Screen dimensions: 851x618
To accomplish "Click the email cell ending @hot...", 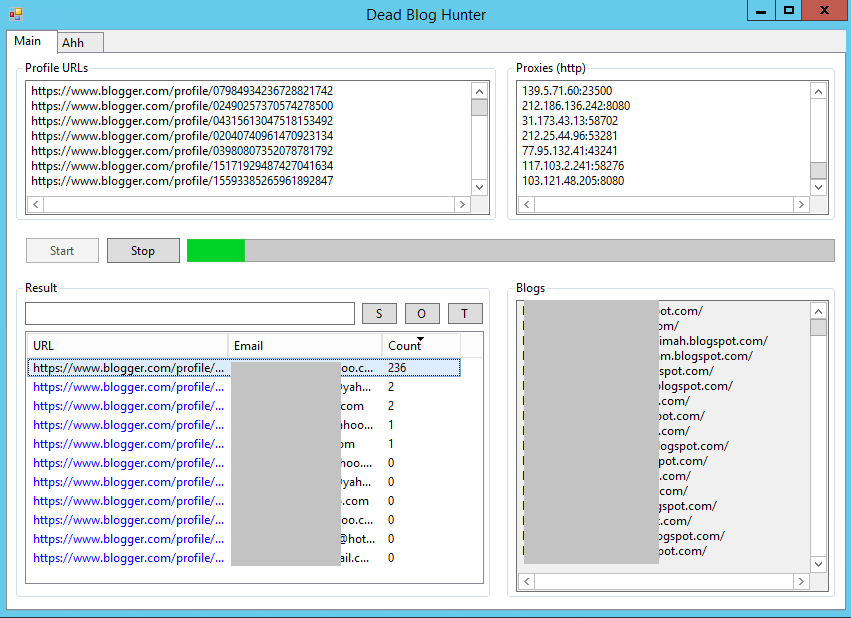I will (305, 539).
